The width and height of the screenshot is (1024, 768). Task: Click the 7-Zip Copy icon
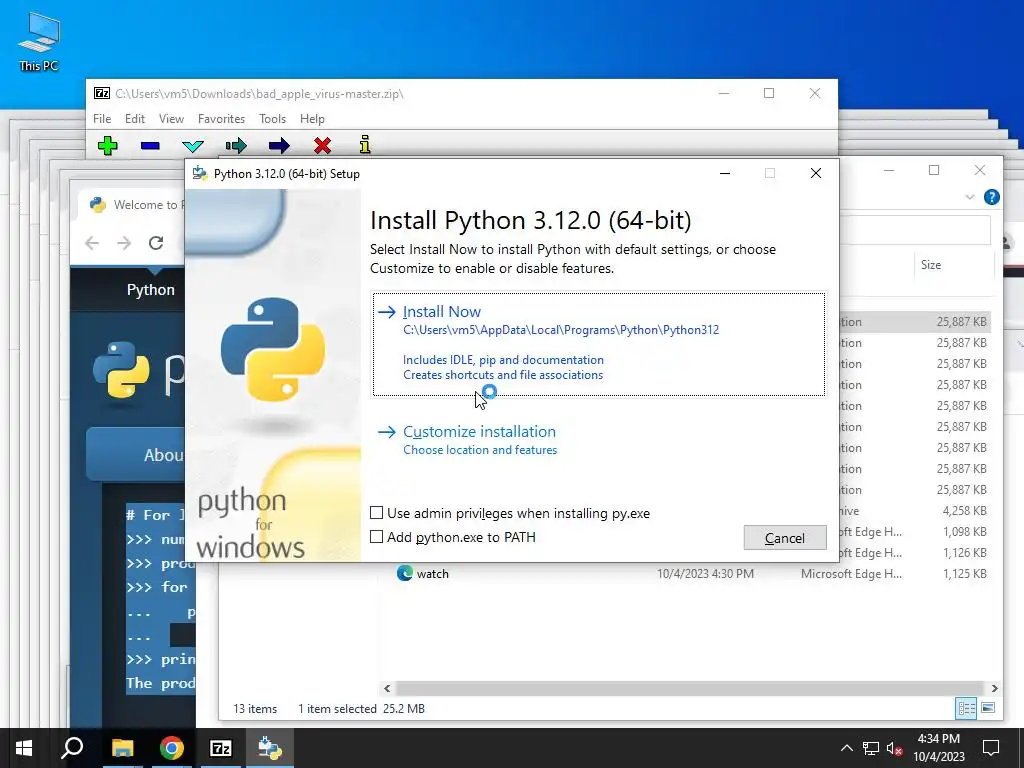coord(236,145)
